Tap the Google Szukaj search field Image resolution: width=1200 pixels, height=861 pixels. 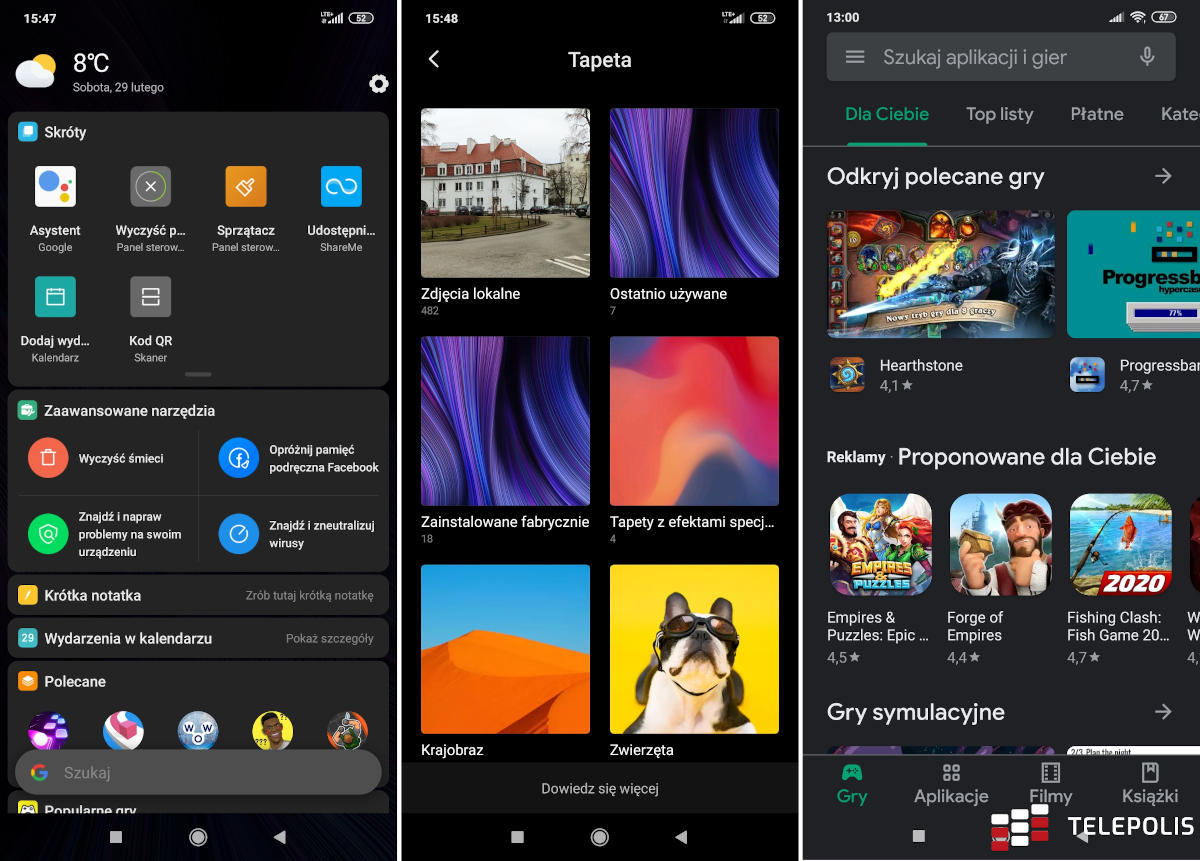200,773
